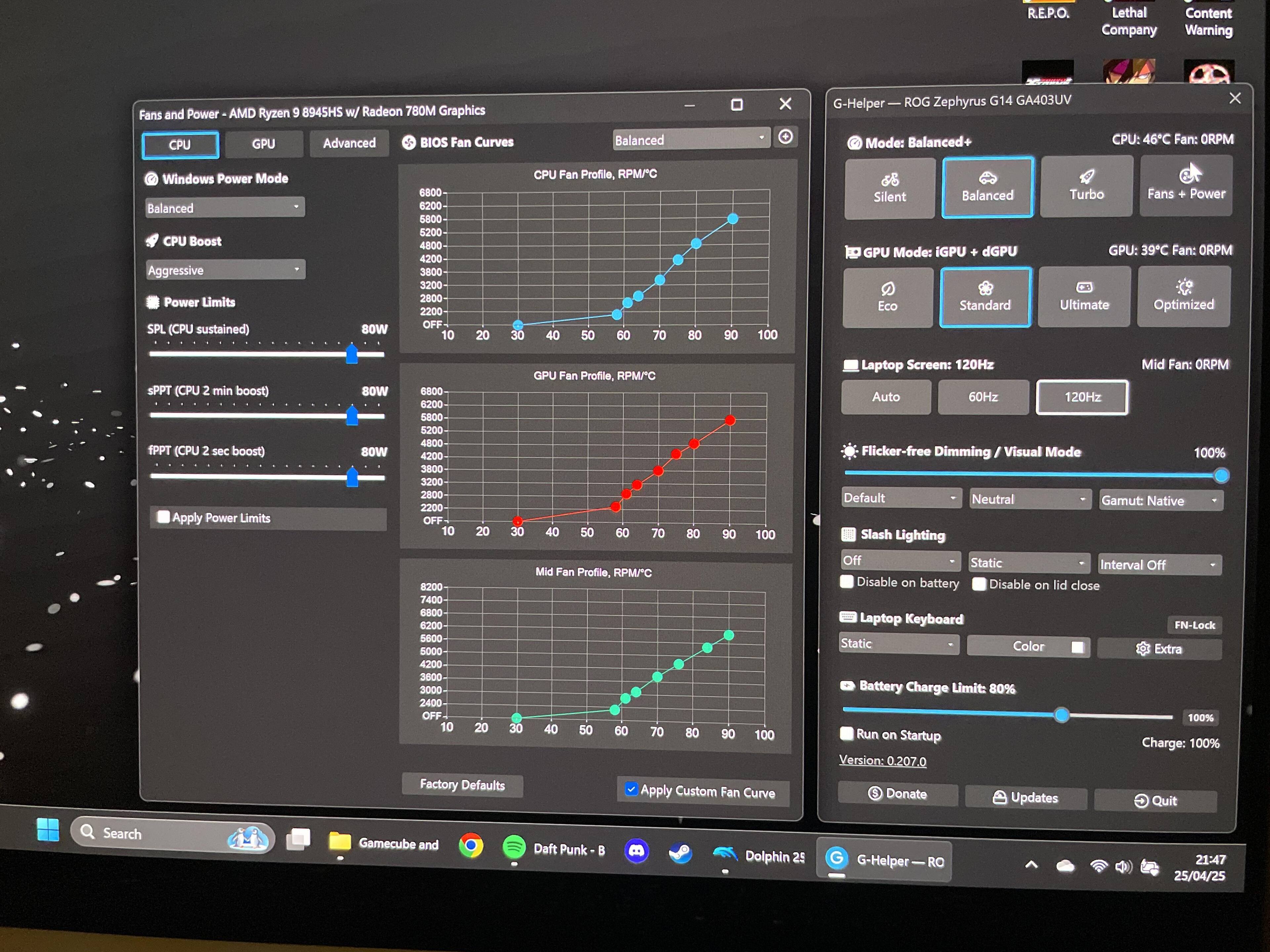Uncheck Apply Custom Fan Curve
Image resolution: width=1270 pixels, height=952 pixels.
pyautogui.click(x=631, y=789)
